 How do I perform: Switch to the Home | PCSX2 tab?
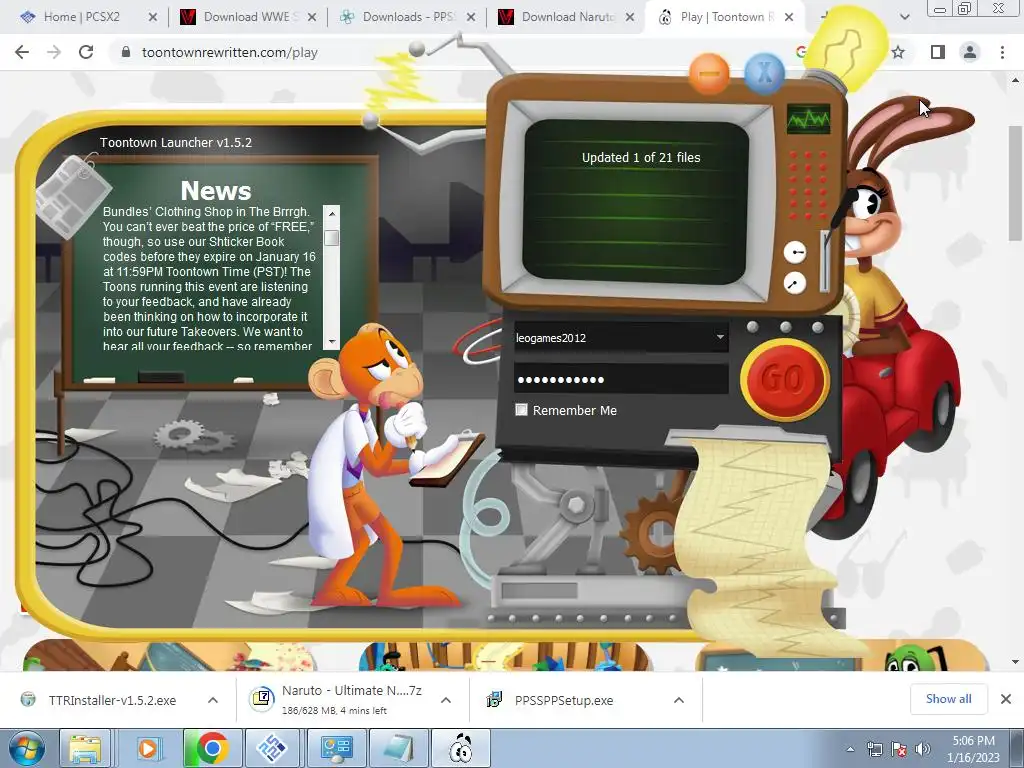coord(89,17)
